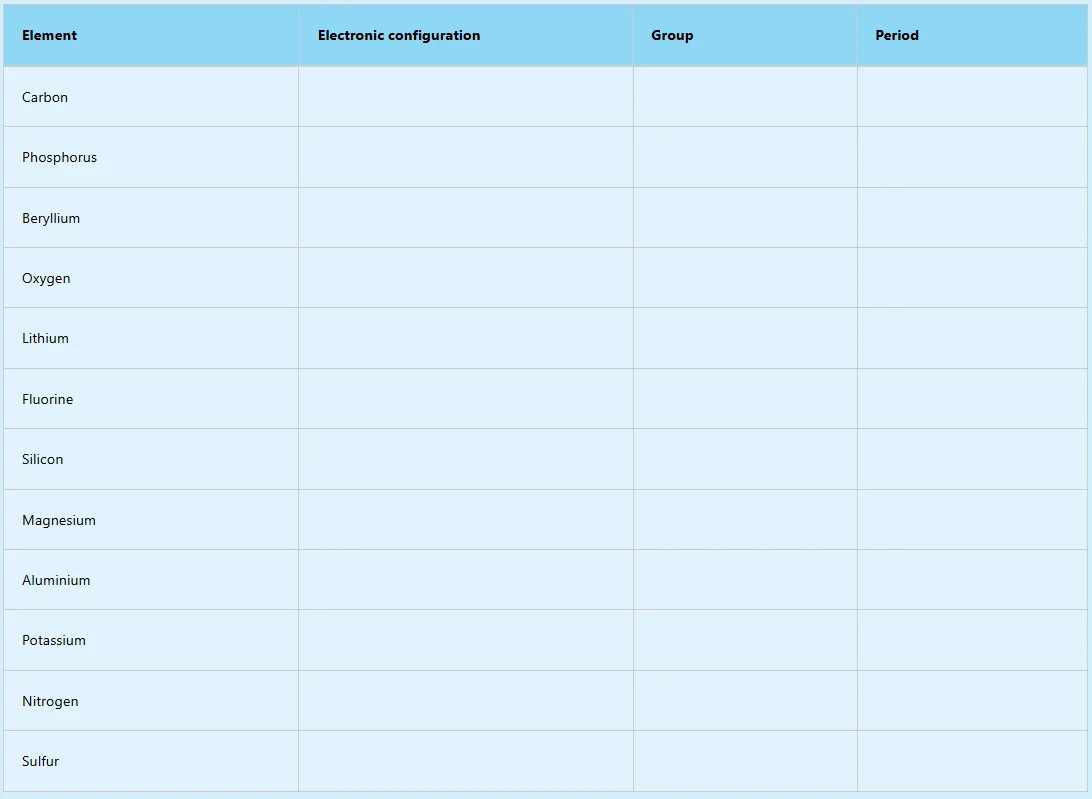Click Fluorine's electronic configuration cell
The image size is (1092, 799).
click(x=466, y=399)
